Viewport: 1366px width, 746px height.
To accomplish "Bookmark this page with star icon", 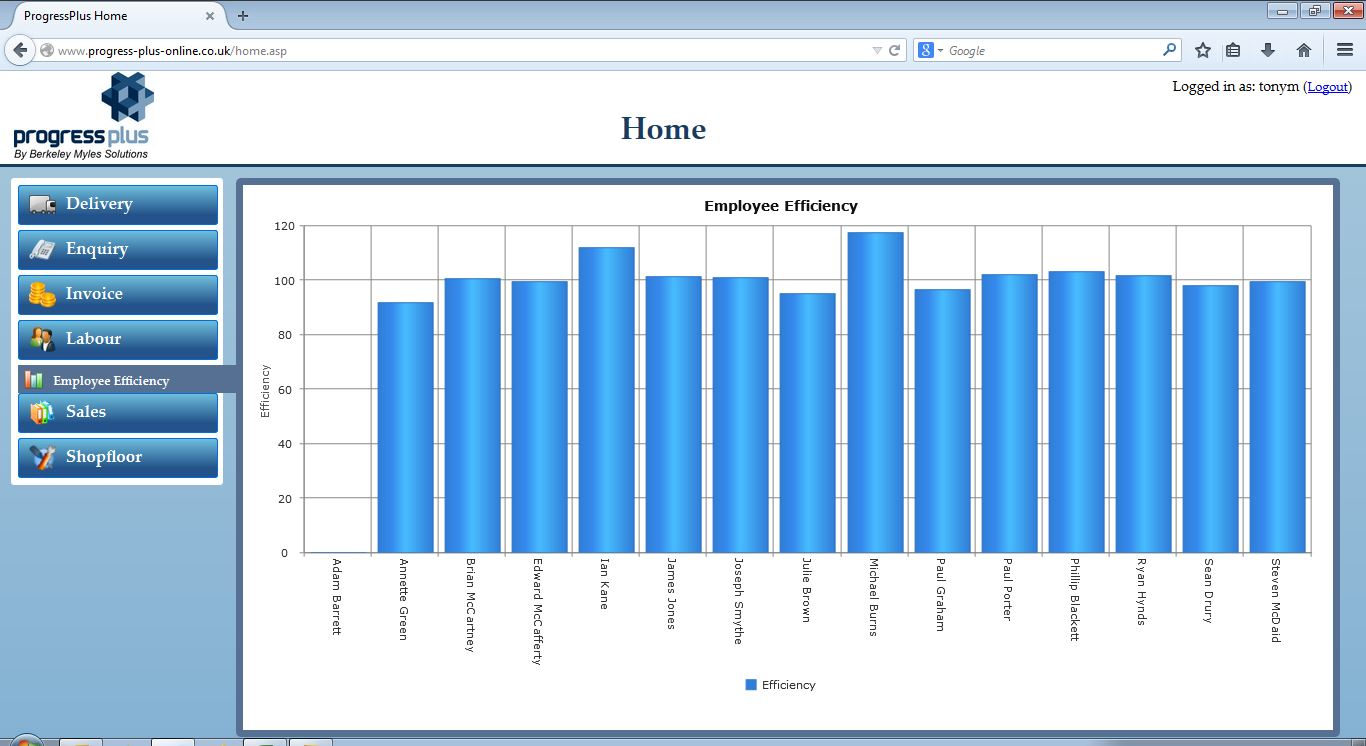I will [1203, 50].
